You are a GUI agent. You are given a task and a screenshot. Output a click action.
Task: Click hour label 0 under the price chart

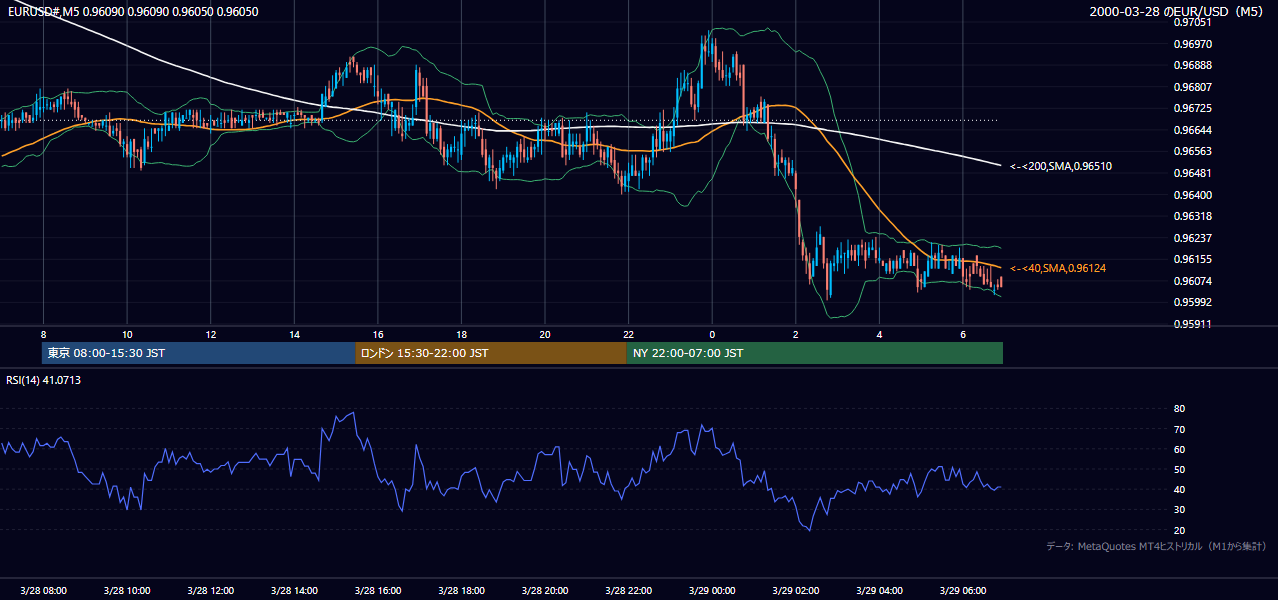point(712,334)
